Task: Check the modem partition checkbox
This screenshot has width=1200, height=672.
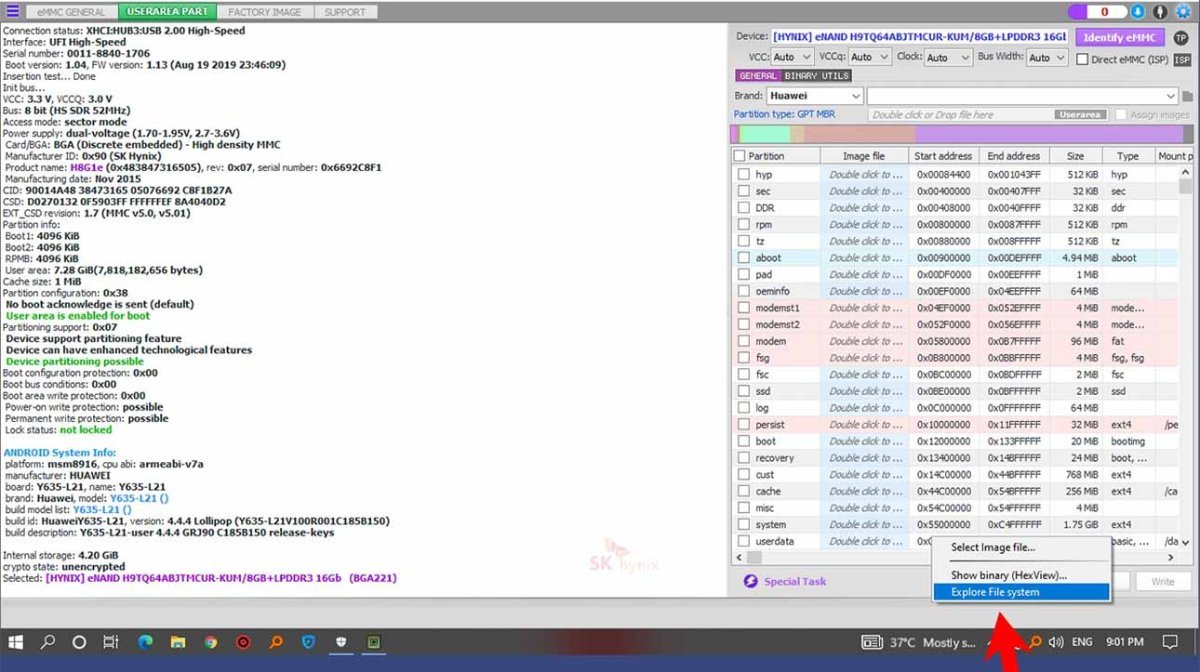Action: (743, 341)
